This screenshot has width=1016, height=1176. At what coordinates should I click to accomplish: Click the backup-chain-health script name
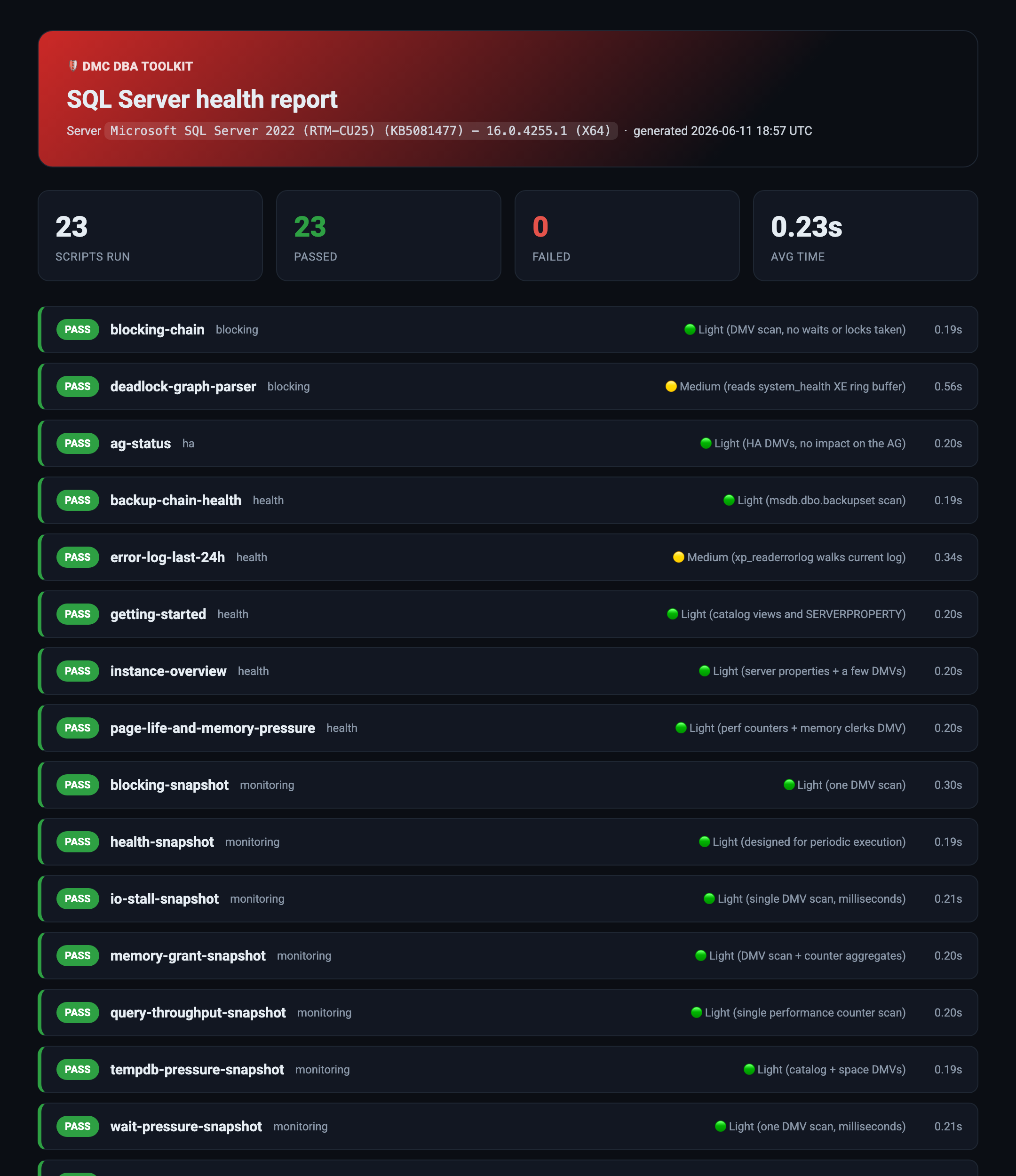pos(176,500)
